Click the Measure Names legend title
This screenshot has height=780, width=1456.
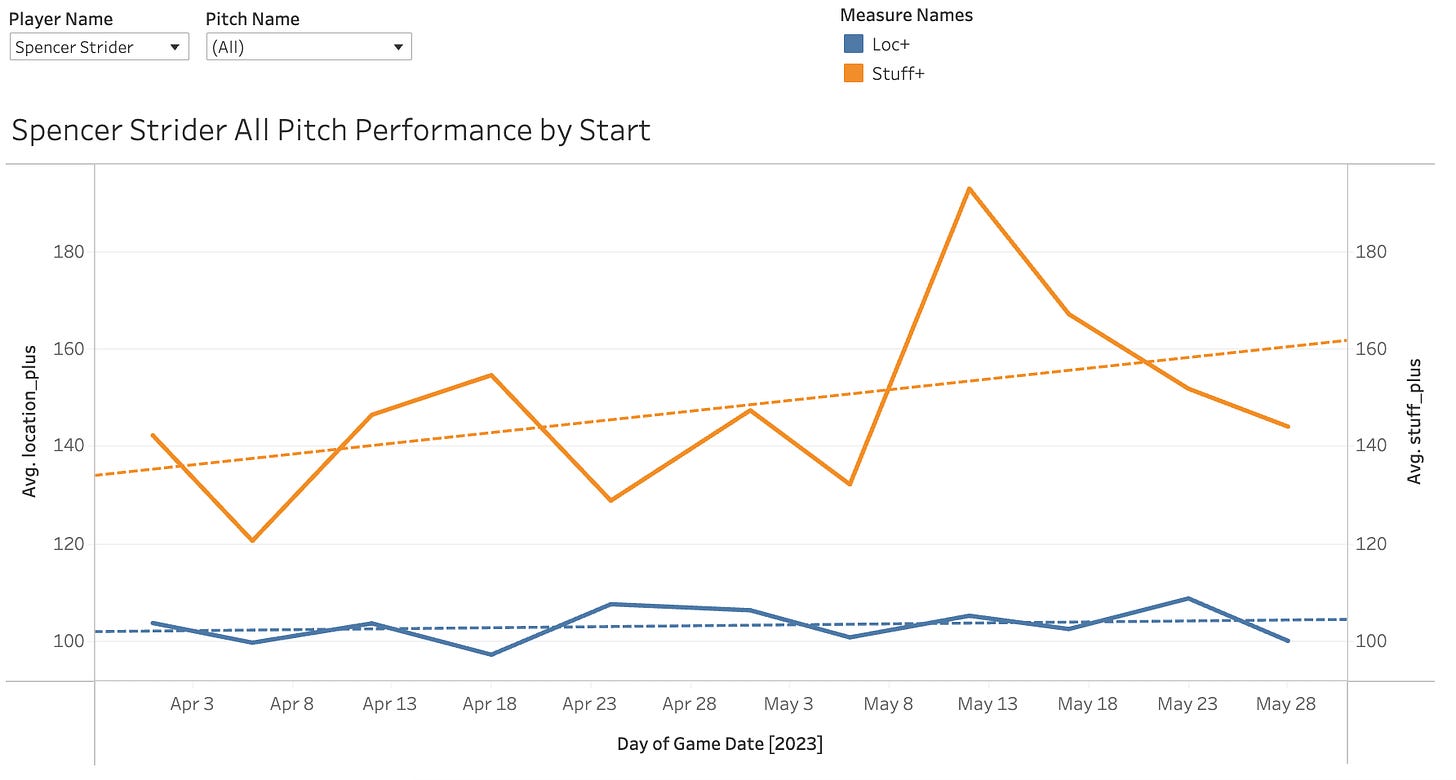click(906, 15)
